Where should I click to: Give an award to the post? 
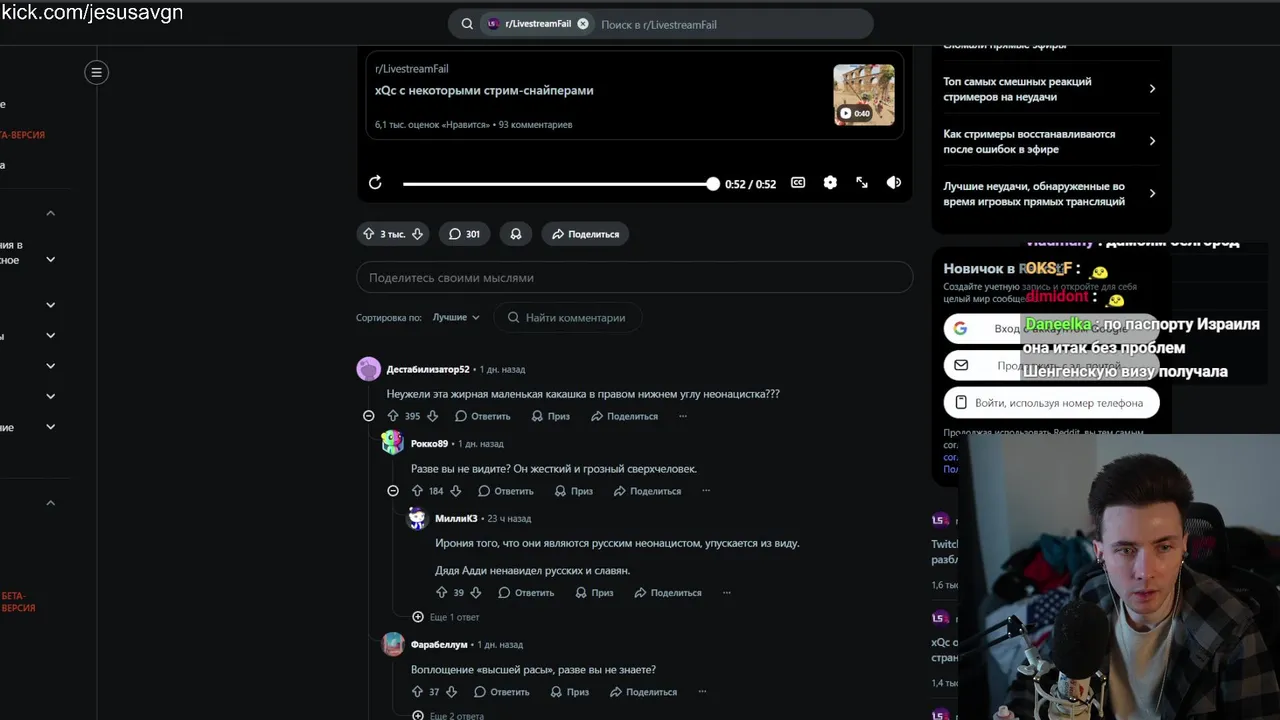(x=516, y=234)
